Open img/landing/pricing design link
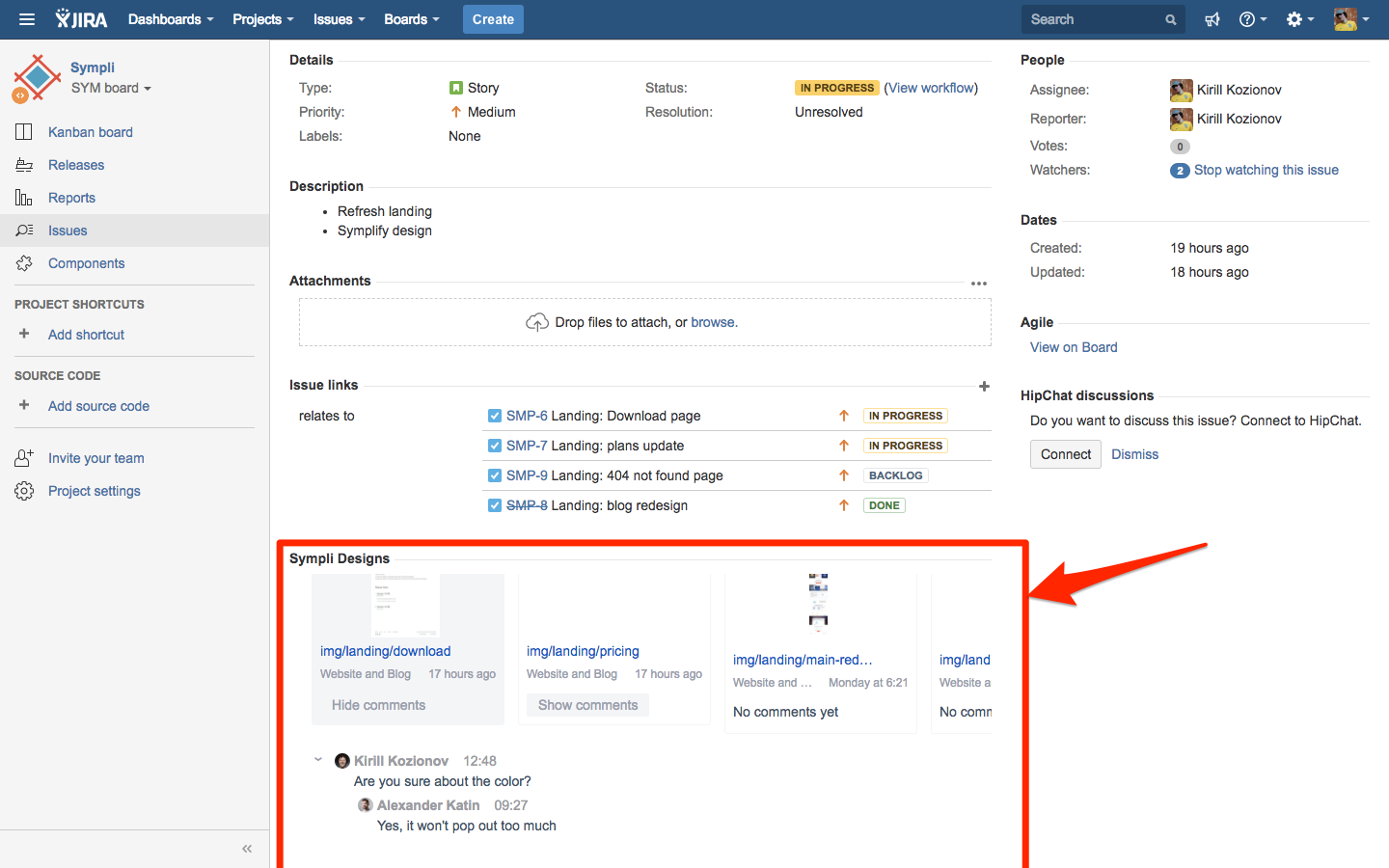The height and width of the screenshot is (868, 1389). click(583, 651)
